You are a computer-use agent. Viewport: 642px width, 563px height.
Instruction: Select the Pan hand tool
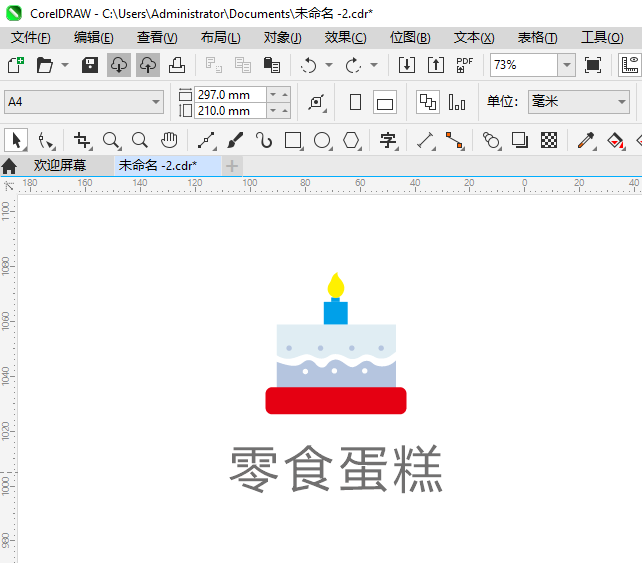[x=169, y=140]
